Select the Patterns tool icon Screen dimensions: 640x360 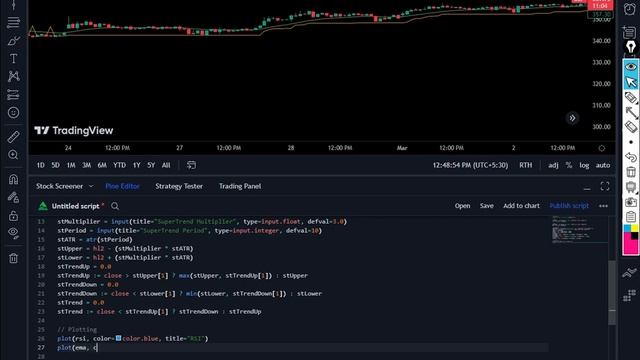13,76
